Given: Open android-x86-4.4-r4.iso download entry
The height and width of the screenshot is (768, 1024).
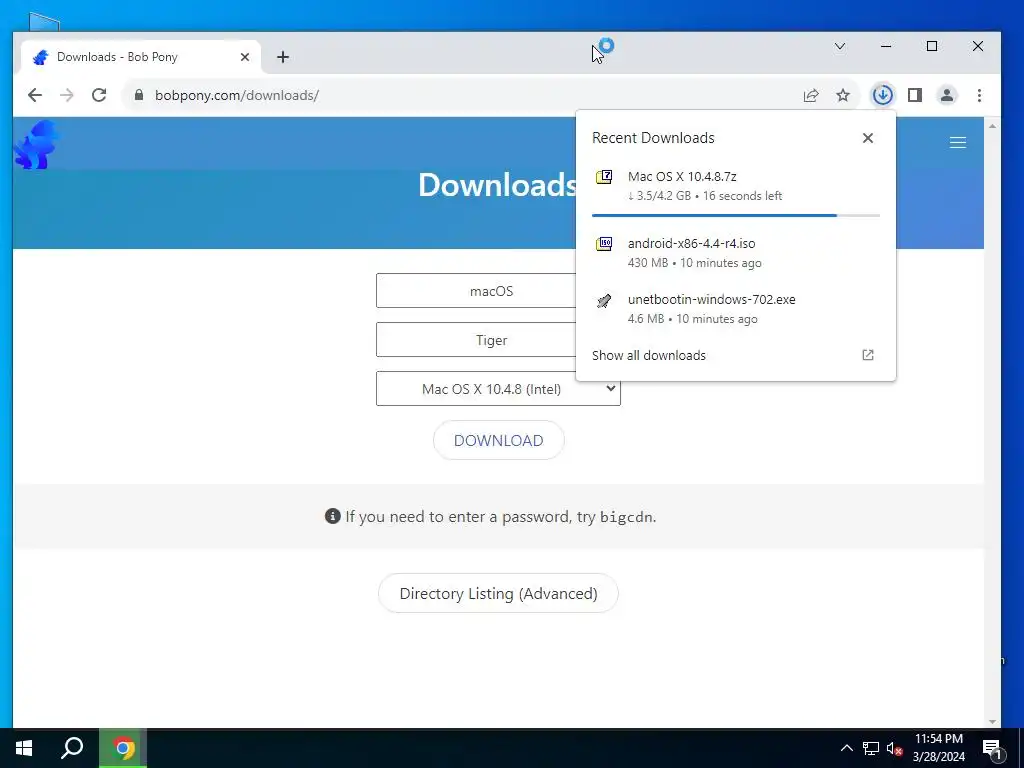Looking at the screenshot, I should coord(736,253).
